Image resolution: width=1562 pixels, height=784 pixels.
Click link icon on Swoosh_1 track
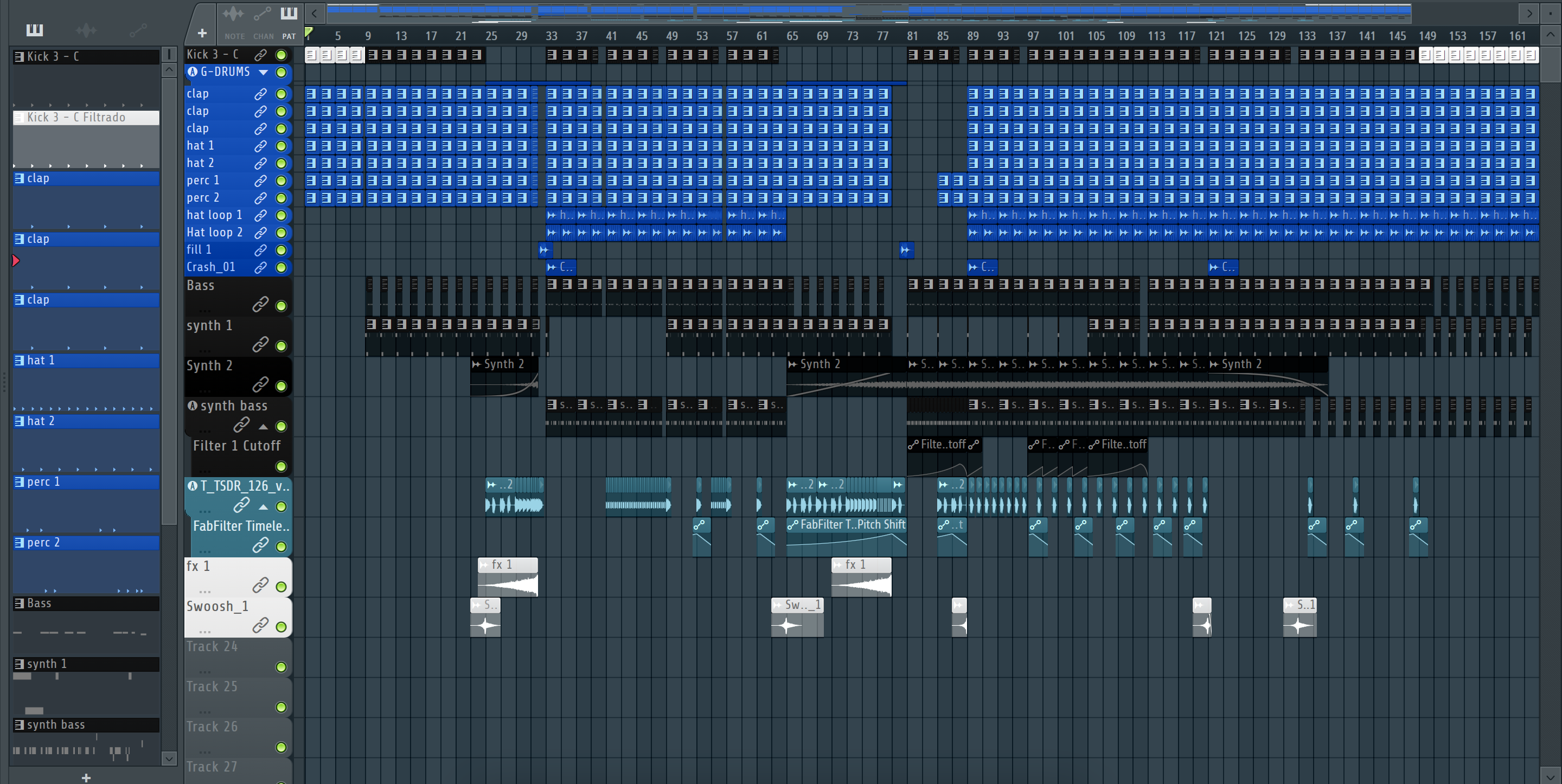click(x=260, y=625)
